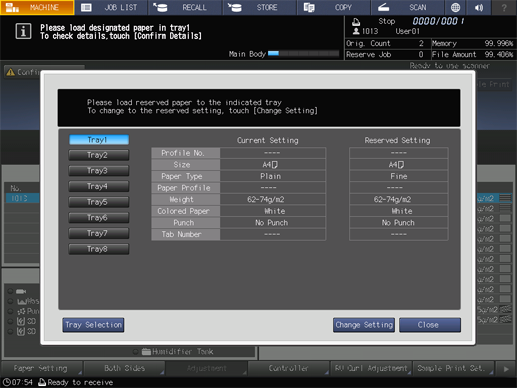
Task: Click the clock icon beside 07:54
Action: pos(7,382)
